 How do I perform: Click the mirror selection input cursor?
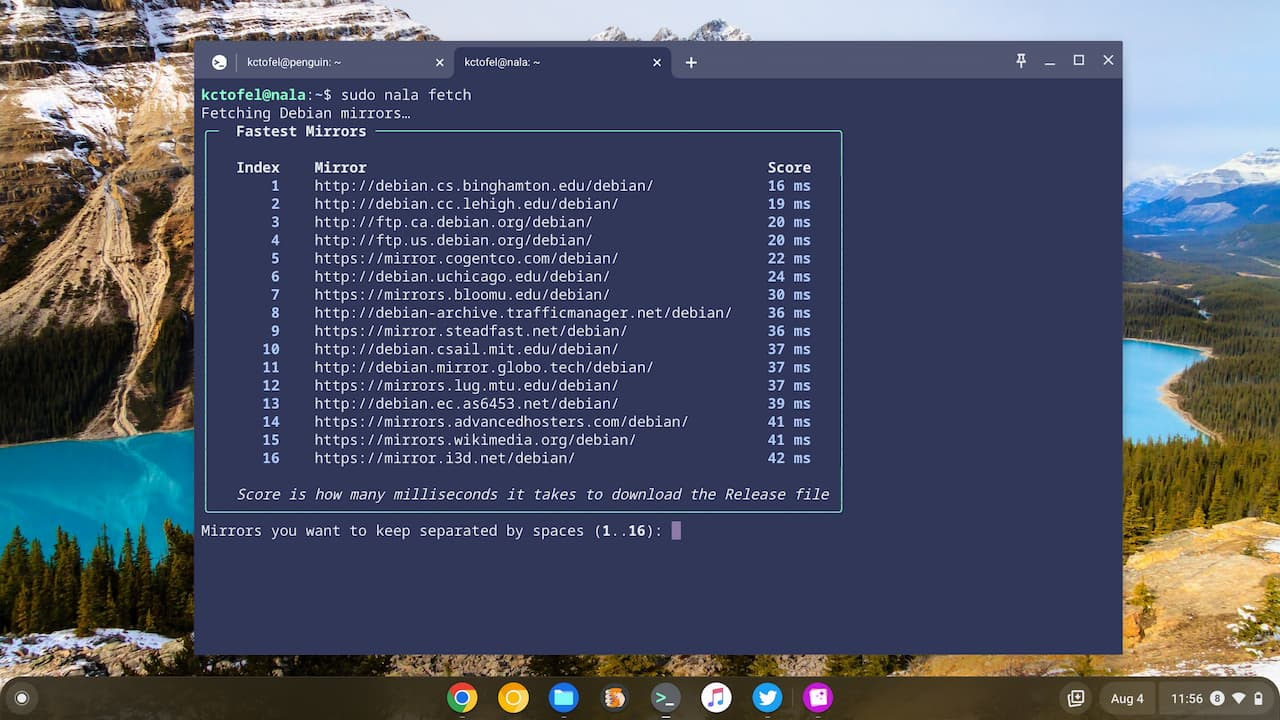[x=676, y=530]
